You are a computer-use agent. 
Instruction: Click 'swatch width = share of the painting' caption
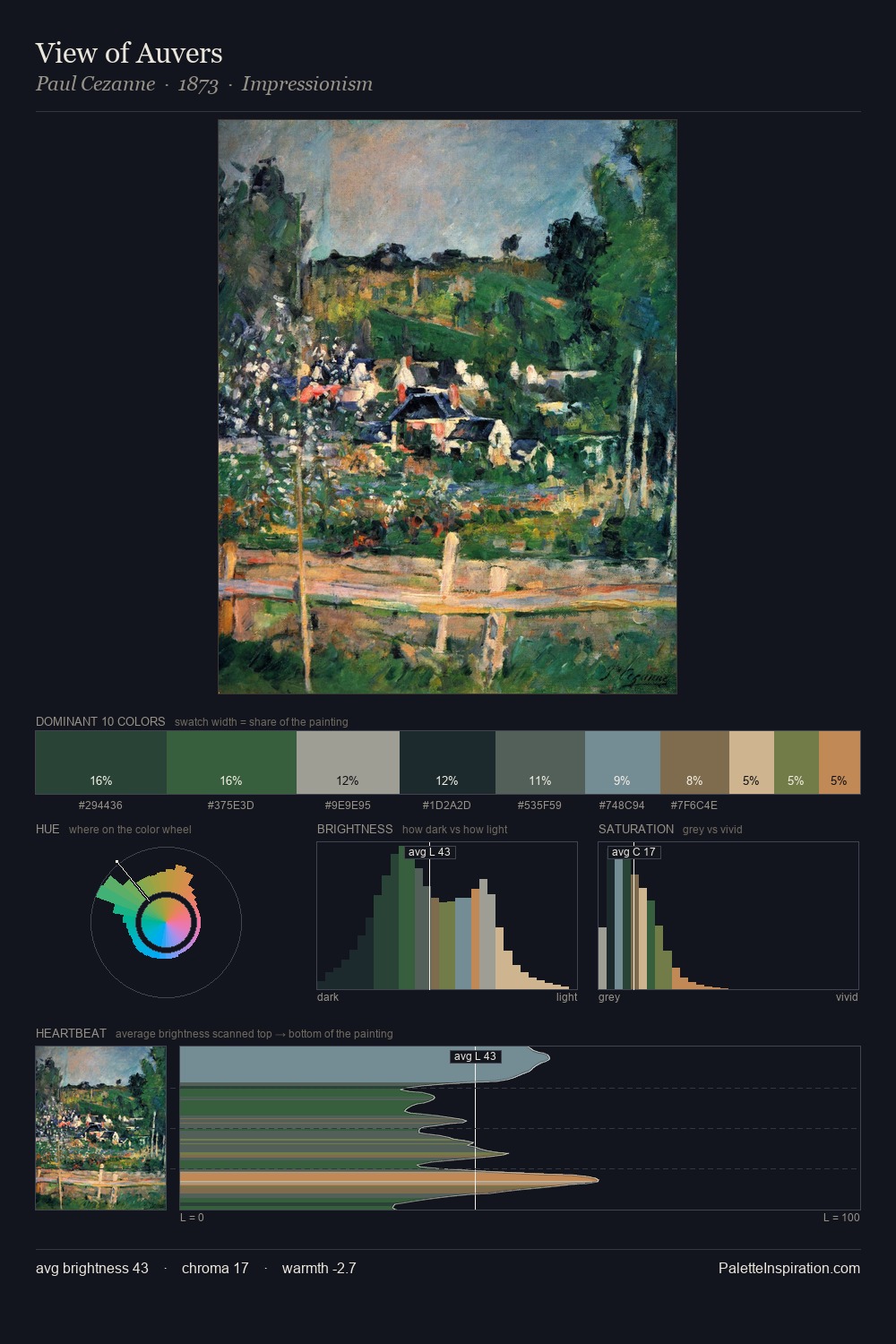[x=262, y=722]
